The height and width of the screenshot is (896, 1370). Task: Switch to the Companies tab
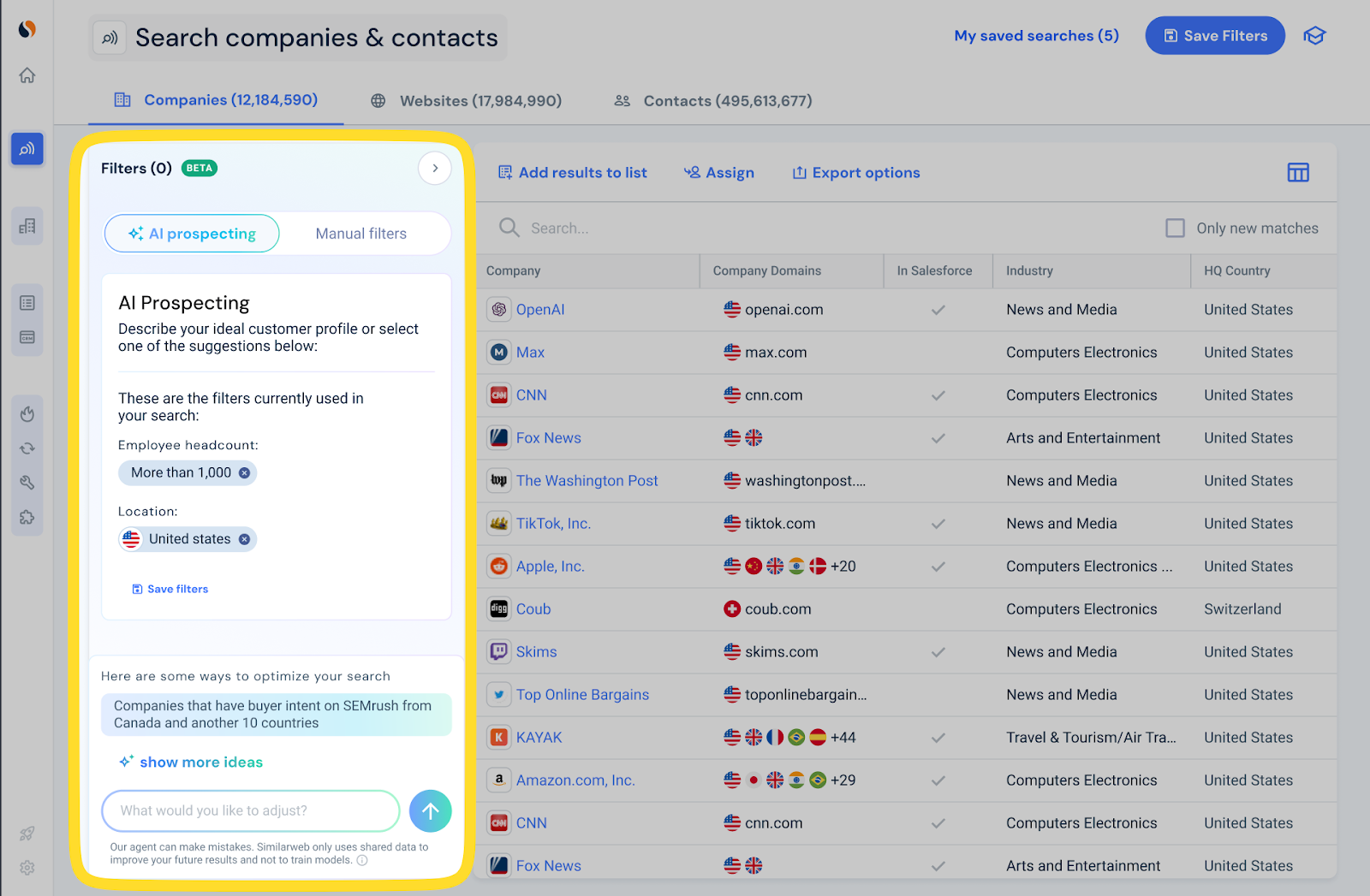(216, 100)
